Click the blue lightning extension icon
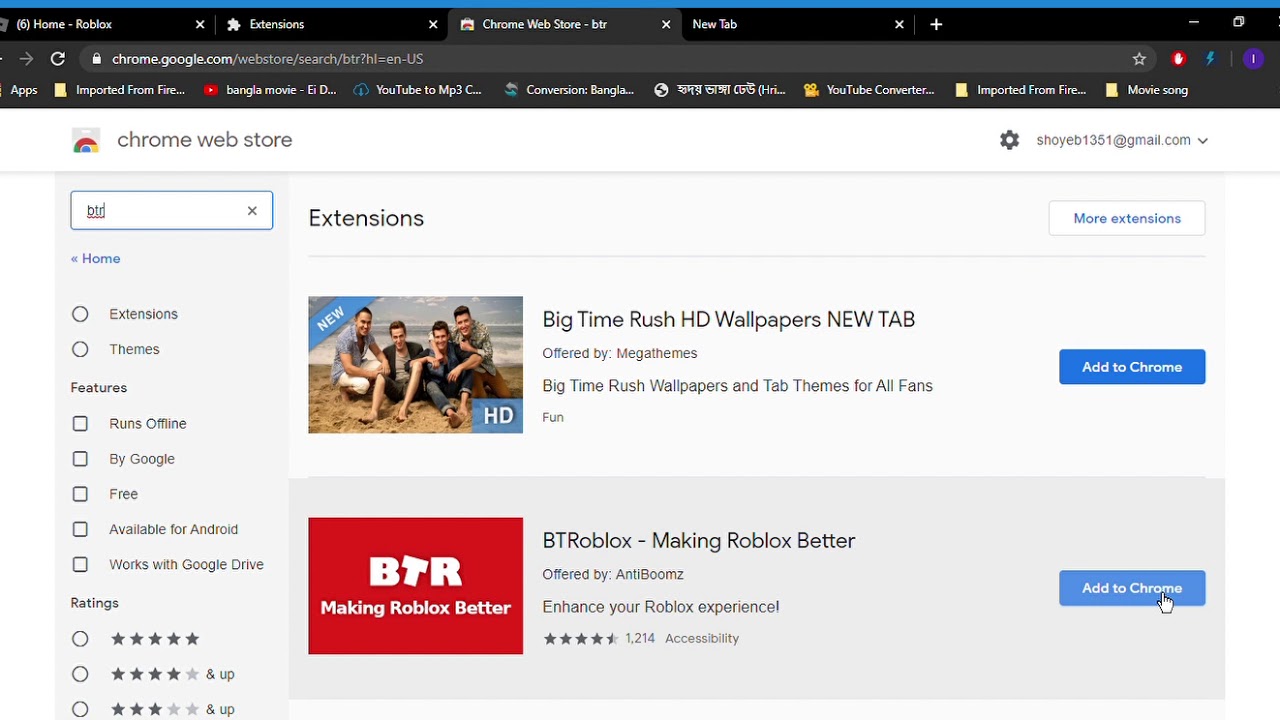Image resolution: width=1280 pixels, height=720 pixels. 1210,59
